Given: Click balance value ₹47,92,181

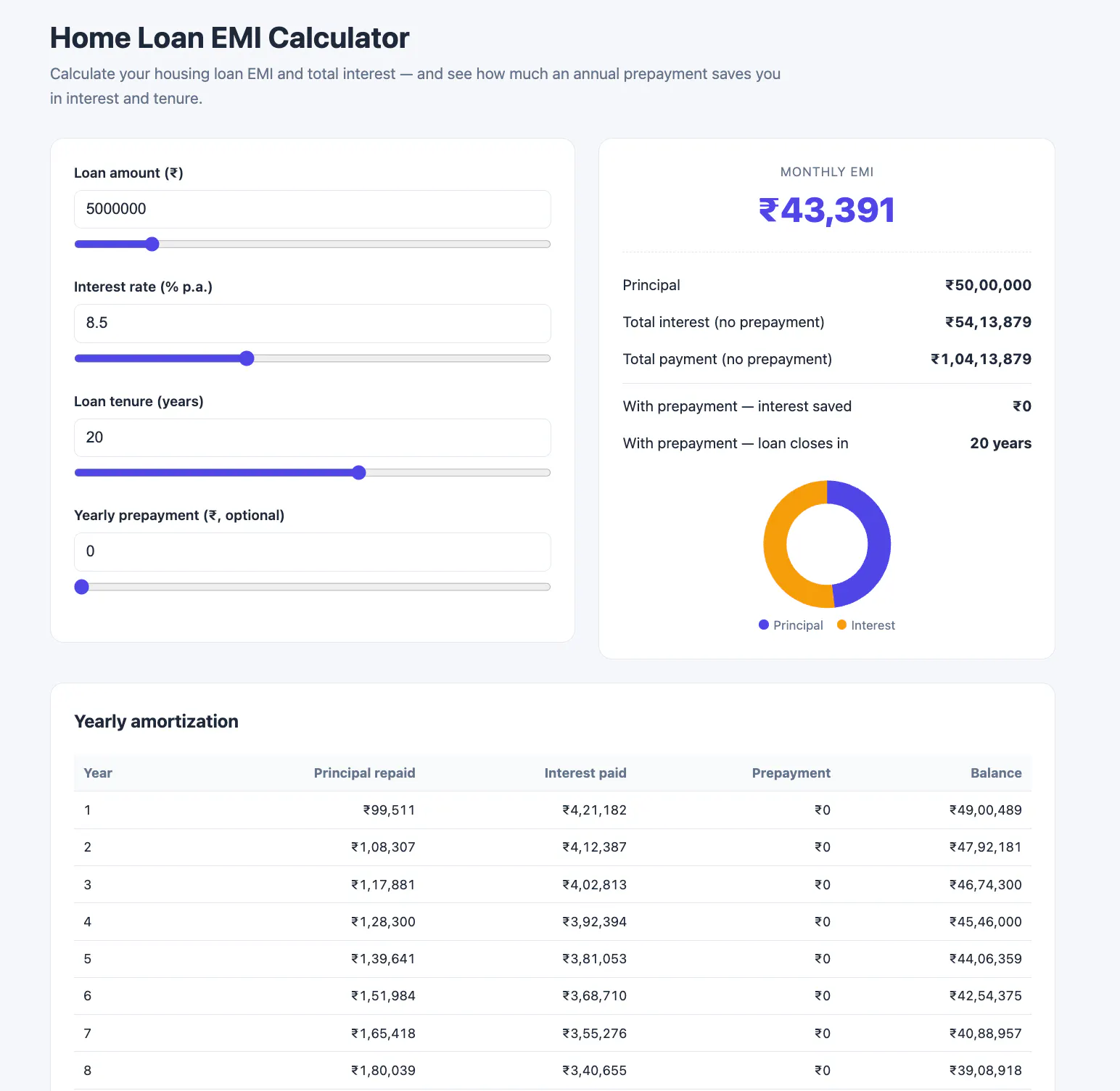Looking at the screenshot, I should click(x=985, y=847).
